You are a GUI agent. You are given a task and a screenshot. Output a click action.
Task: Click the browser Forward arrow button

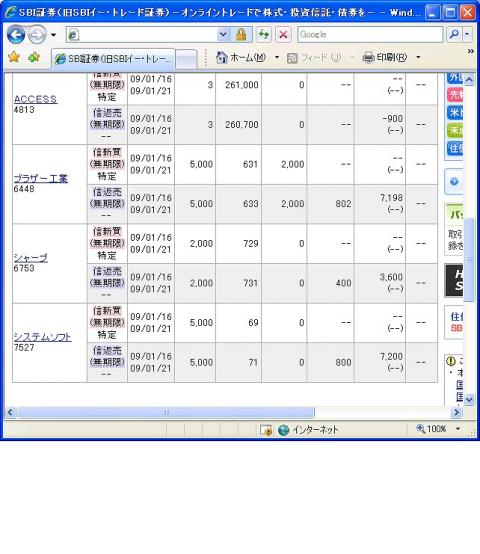pos(37,35)
